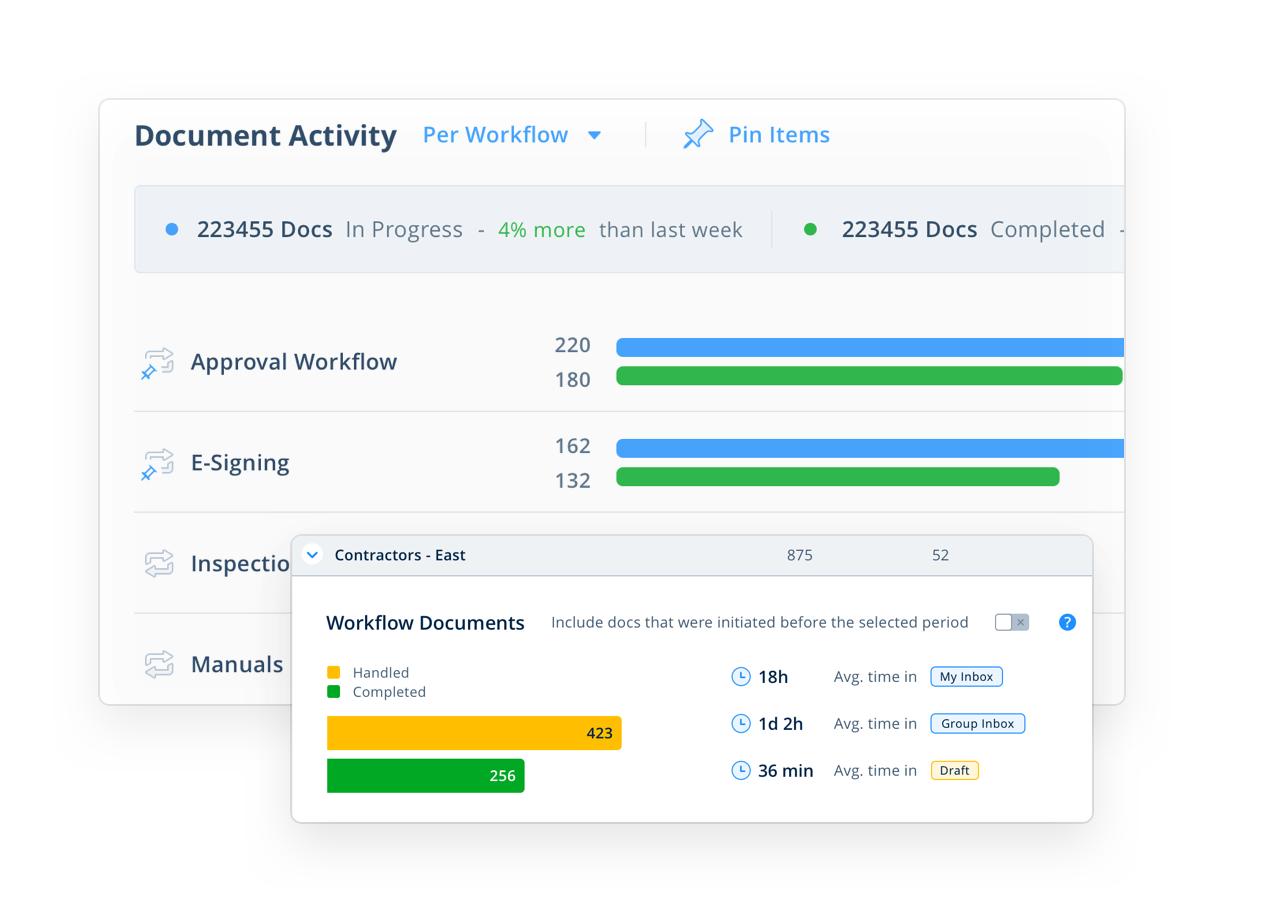The width and height of the screenshot is (1262, 922).
Task: Select the E-Signing row label
Action: [x=240, y=463]
